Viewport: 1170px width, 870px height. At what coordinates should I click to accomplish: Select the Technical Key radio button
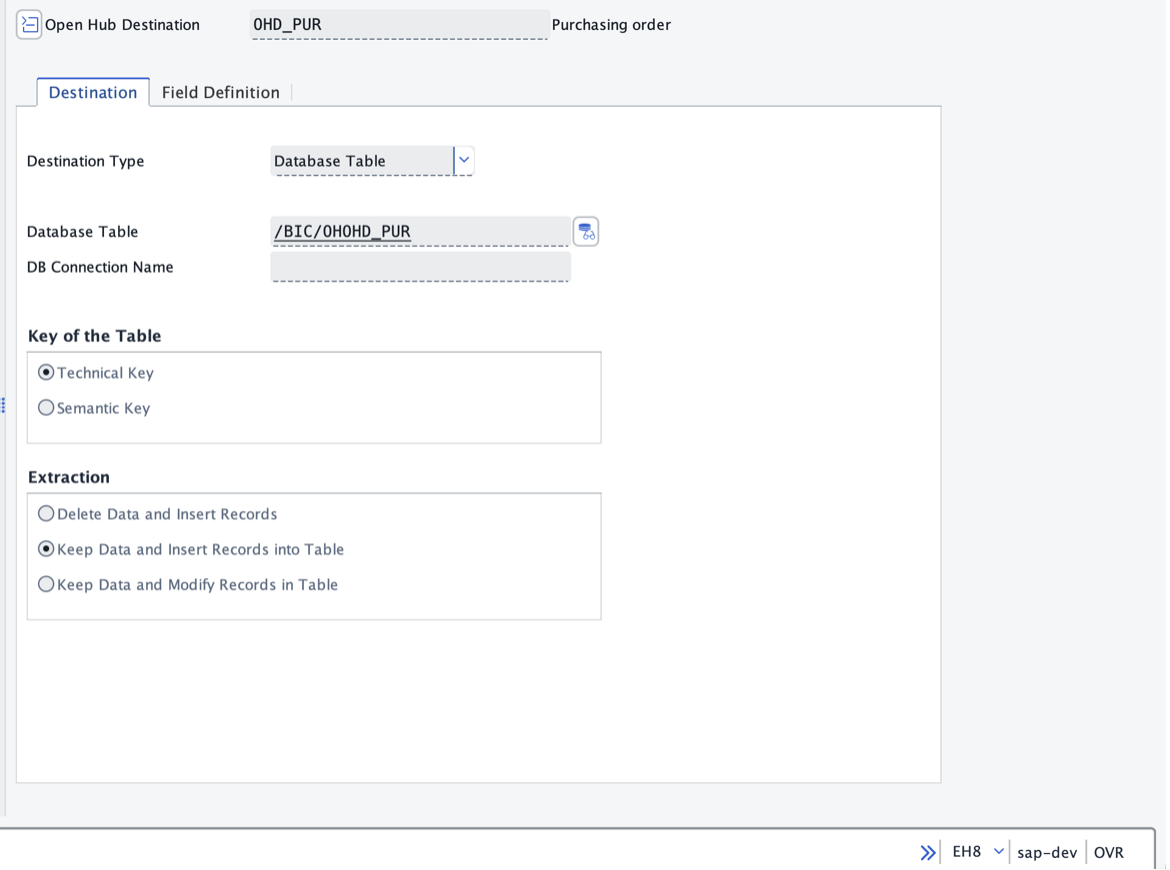click(46, 372)
